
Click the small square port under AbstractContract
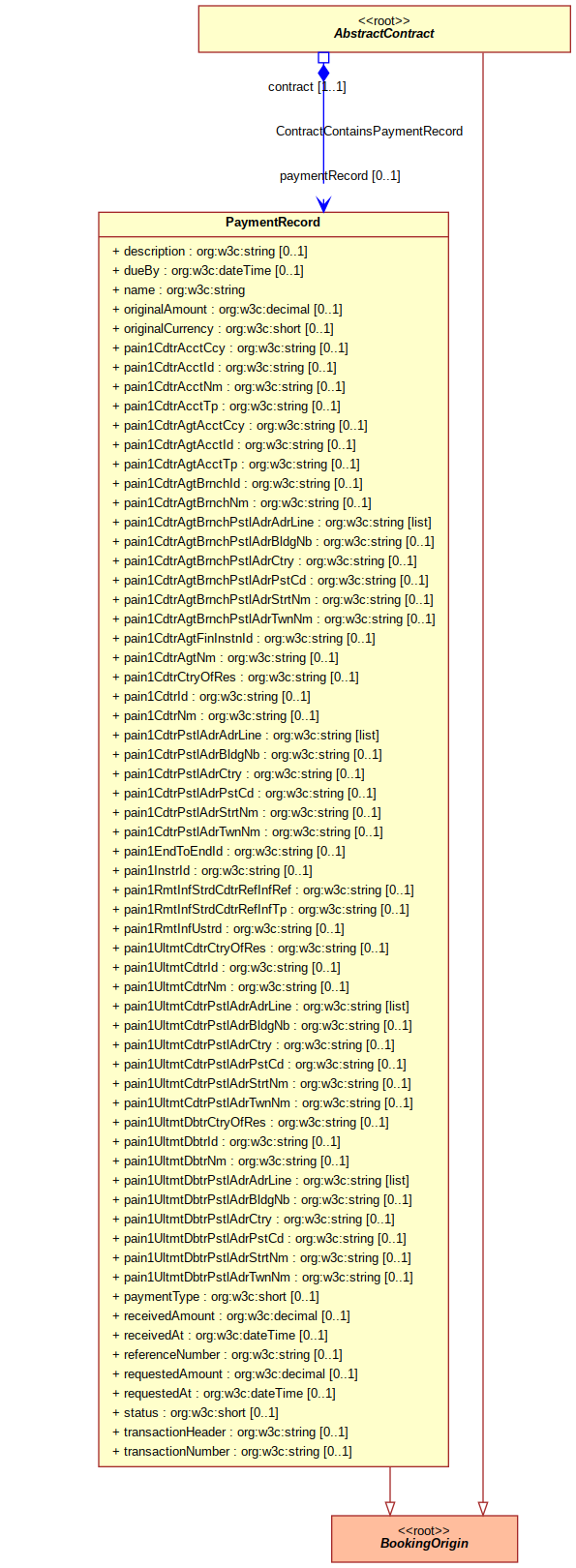[x=323, y=58]
